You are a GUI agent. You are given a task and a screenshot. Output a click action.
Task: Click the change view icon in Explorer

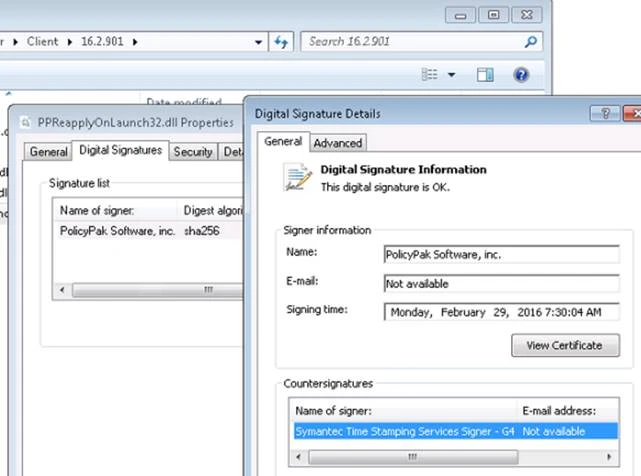pyautogui.click(x=430, y=75)
